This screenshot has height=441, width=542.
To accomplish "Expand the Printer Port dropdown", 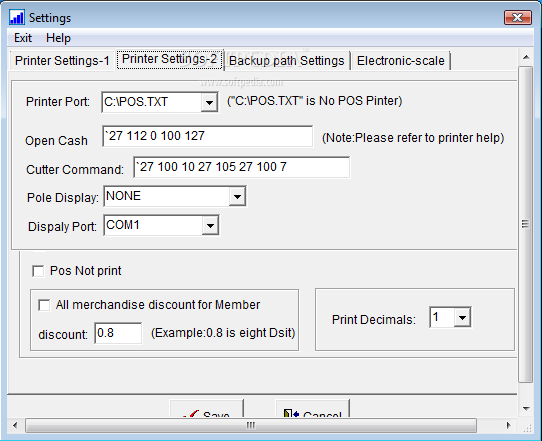I will (209, 102).
